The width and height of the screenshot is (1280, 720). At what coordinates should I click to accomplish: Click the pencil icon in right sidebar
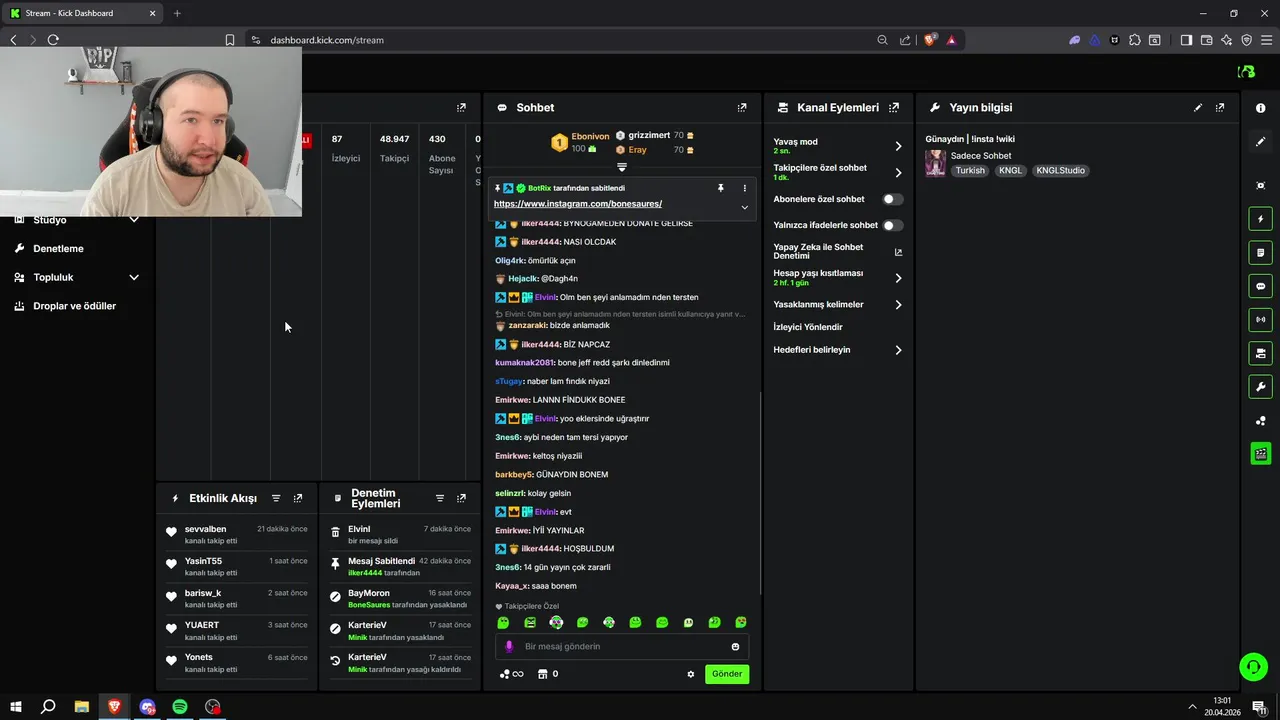[1260, 142]
